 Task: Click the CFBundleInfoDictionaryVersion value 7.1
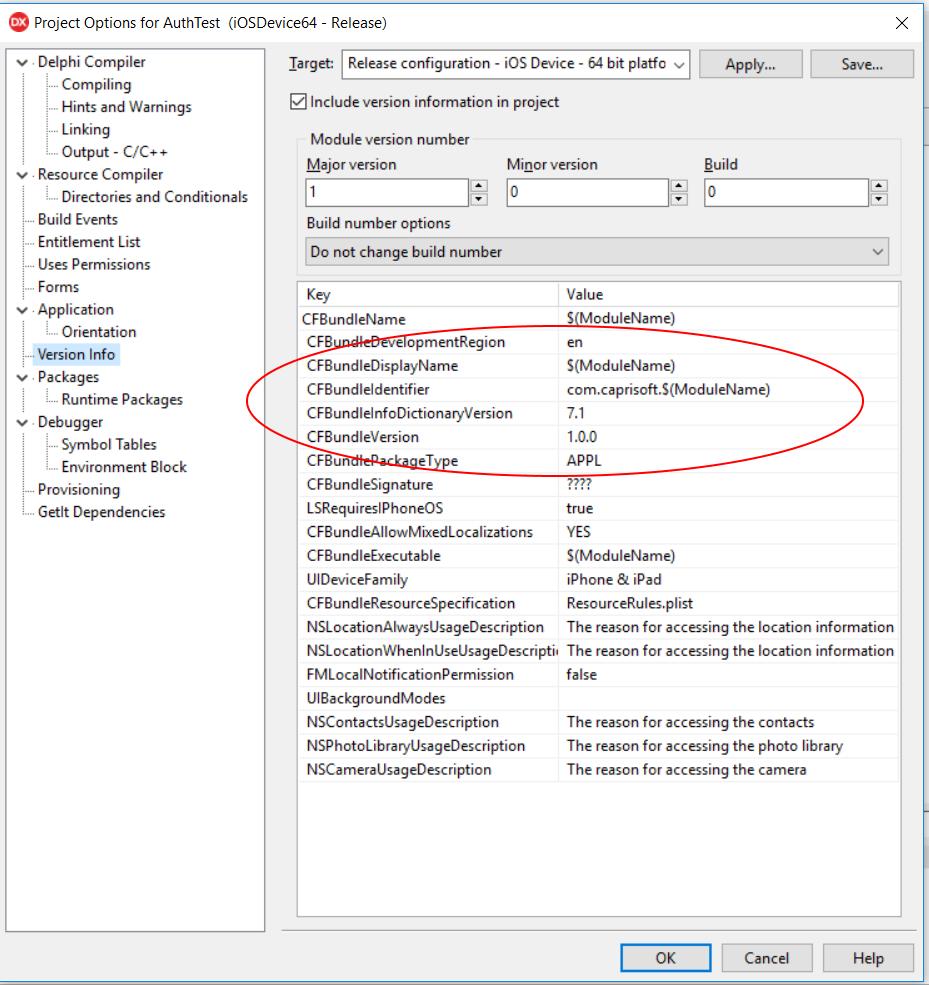pyautogui.click(x=575, y=413)
